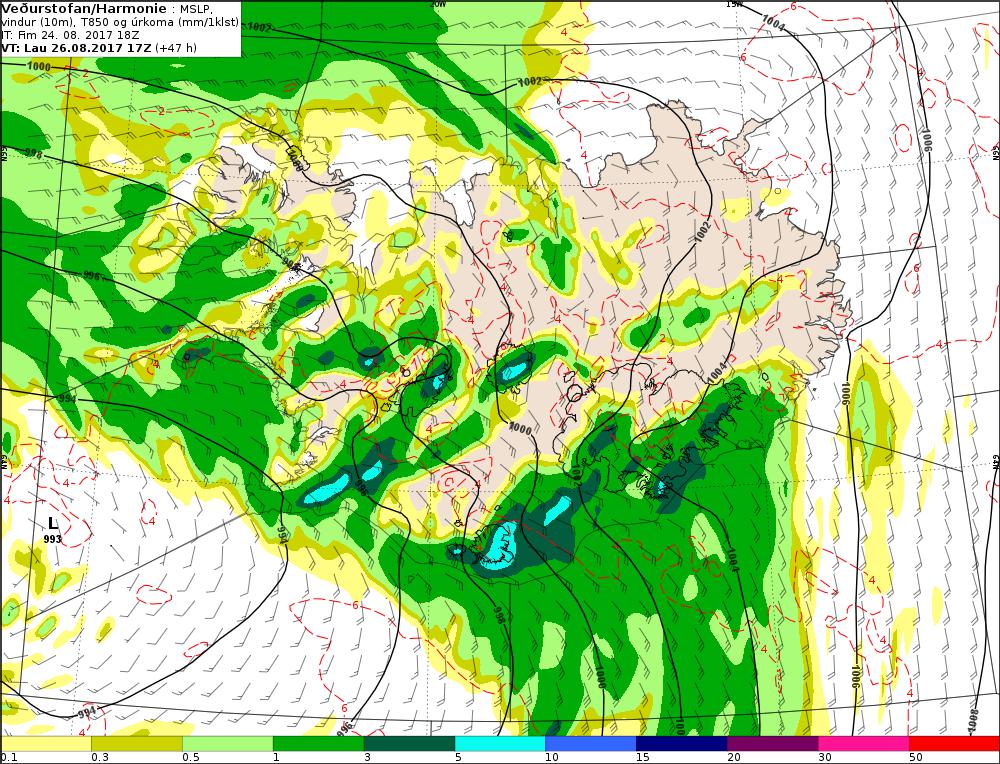Click the legend value '0.3'
Viewport: 1000px width, 764px height.
click(x=99, y=758)
